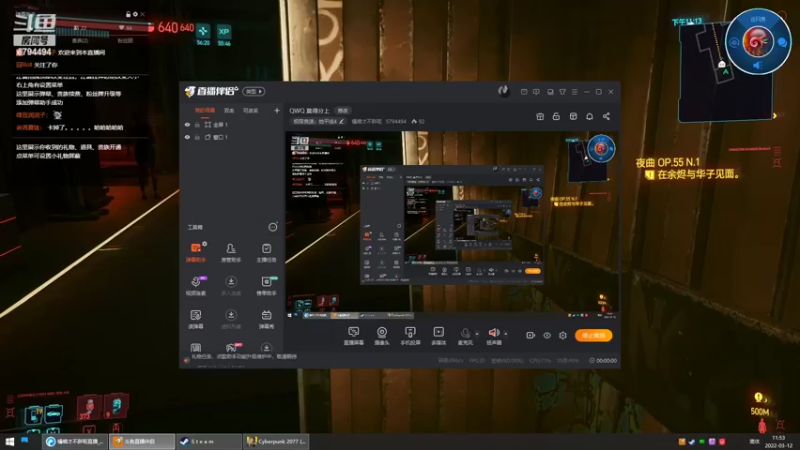Click the 00:00:00 stream timer
Viewport: 800px width, 450px height.
click(x=603, y=360)
